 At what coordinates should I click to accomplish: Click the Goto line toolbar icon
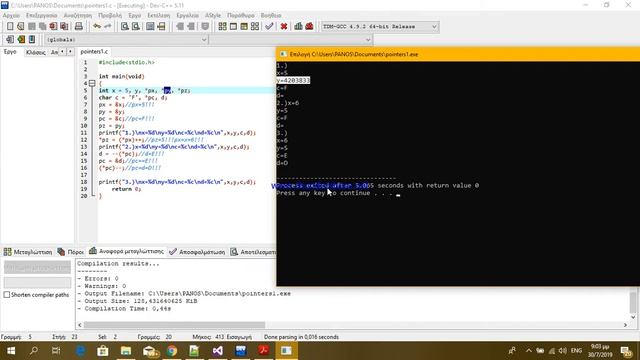click(161, 27)
